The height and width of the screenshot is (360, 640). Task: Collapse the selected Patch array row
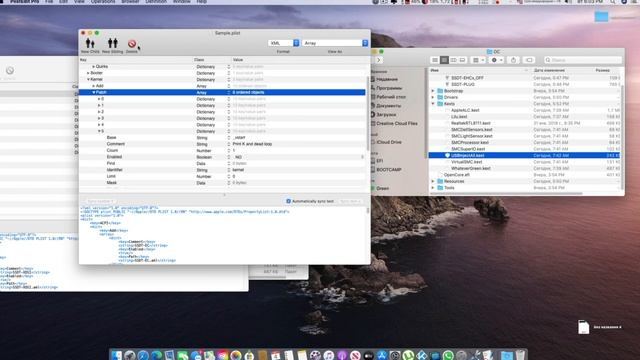(x=93, y=93)
